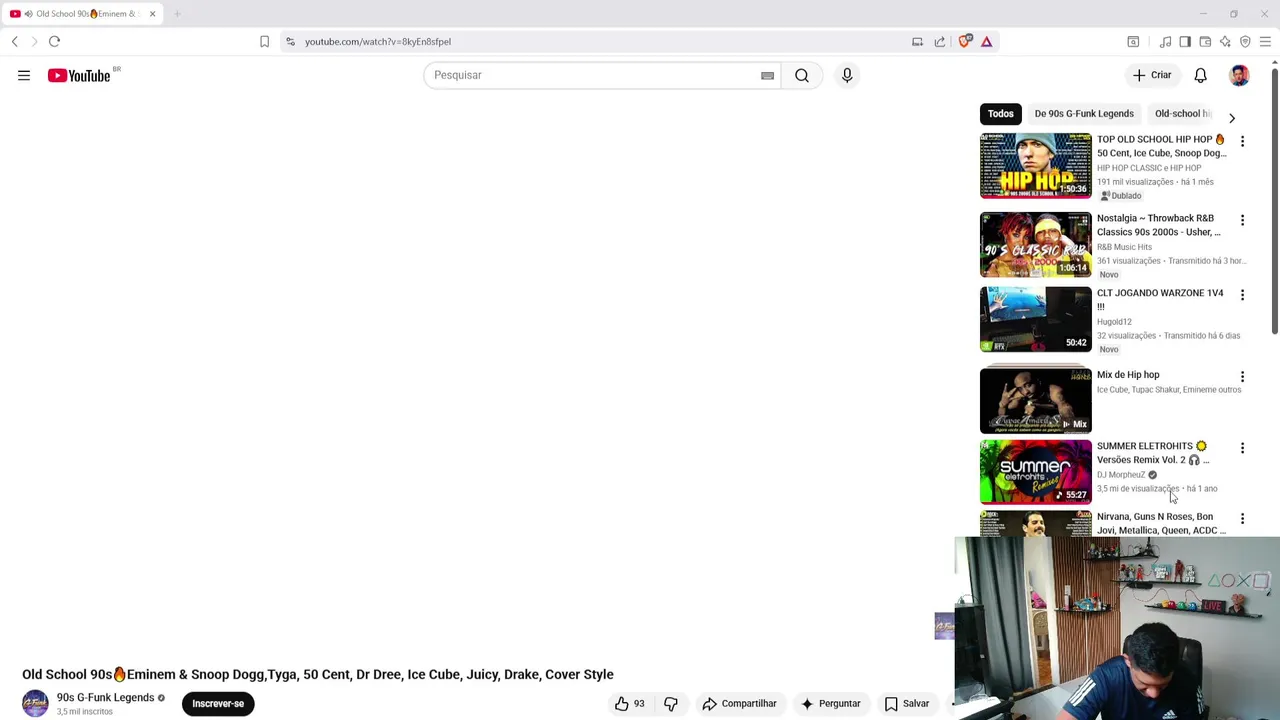Viewport: 1280px width, 720px height.
Task: View site information icon beside the URL
Action: [x=290, y=41]
